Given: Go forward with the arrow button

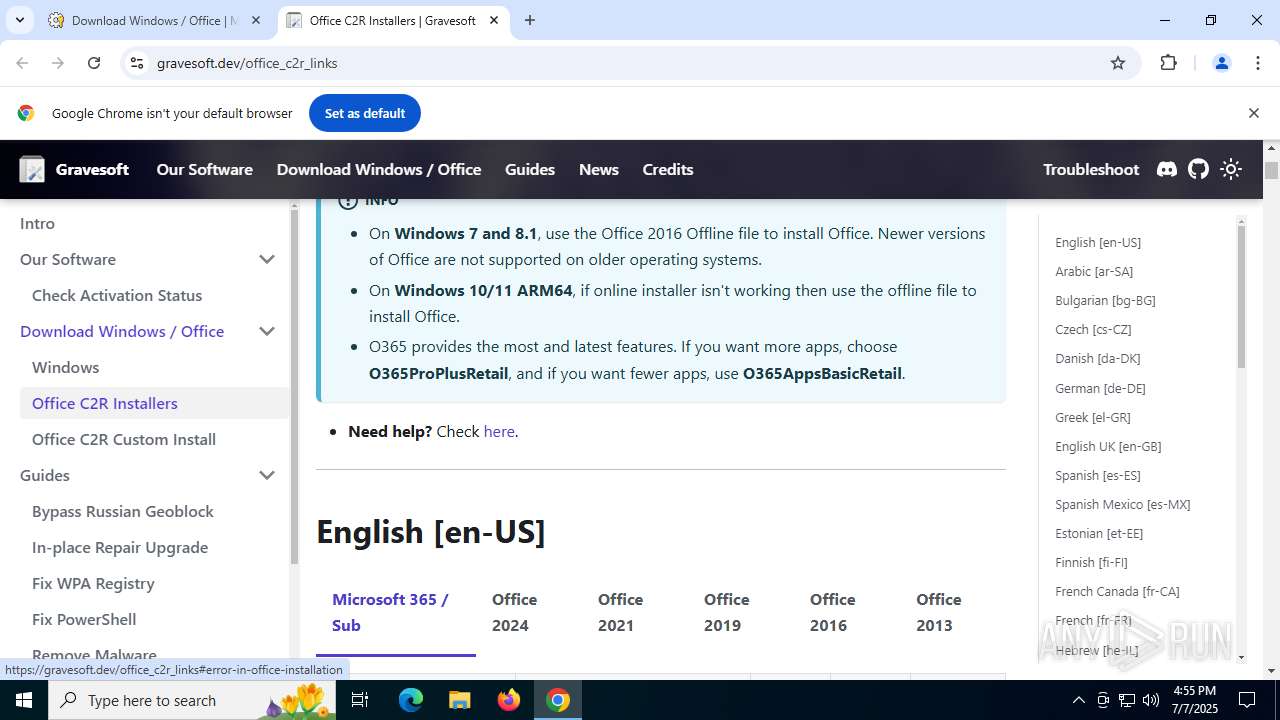Looking at the screenshot, I should click(x=58, y=63).
